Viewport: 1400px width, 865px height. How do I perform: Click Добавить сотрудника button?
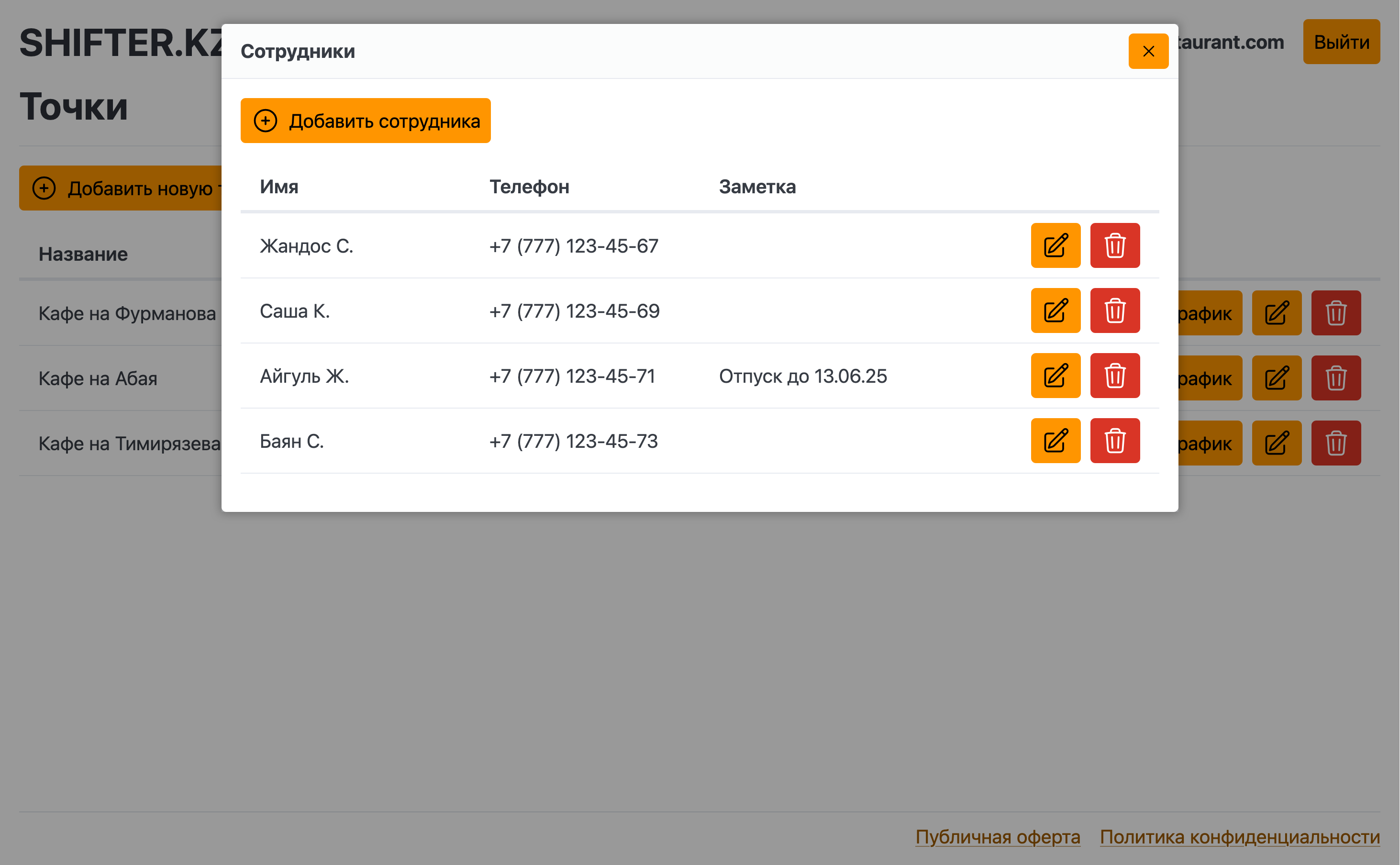(x=365, y=121)
